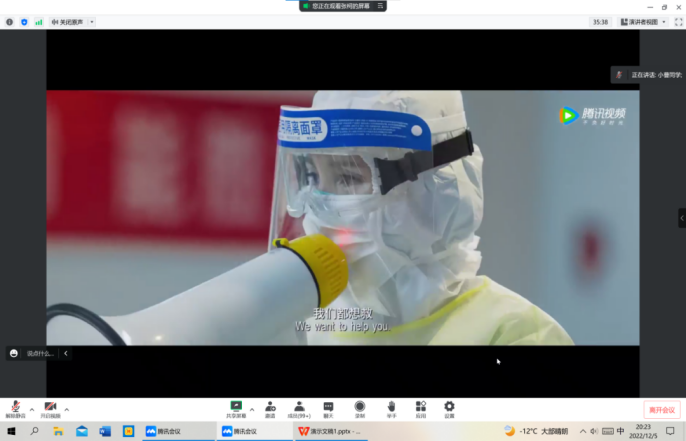Open the chat (聊天) panel
The height and width of the screenshot is (441, 686).
(328, 410)
